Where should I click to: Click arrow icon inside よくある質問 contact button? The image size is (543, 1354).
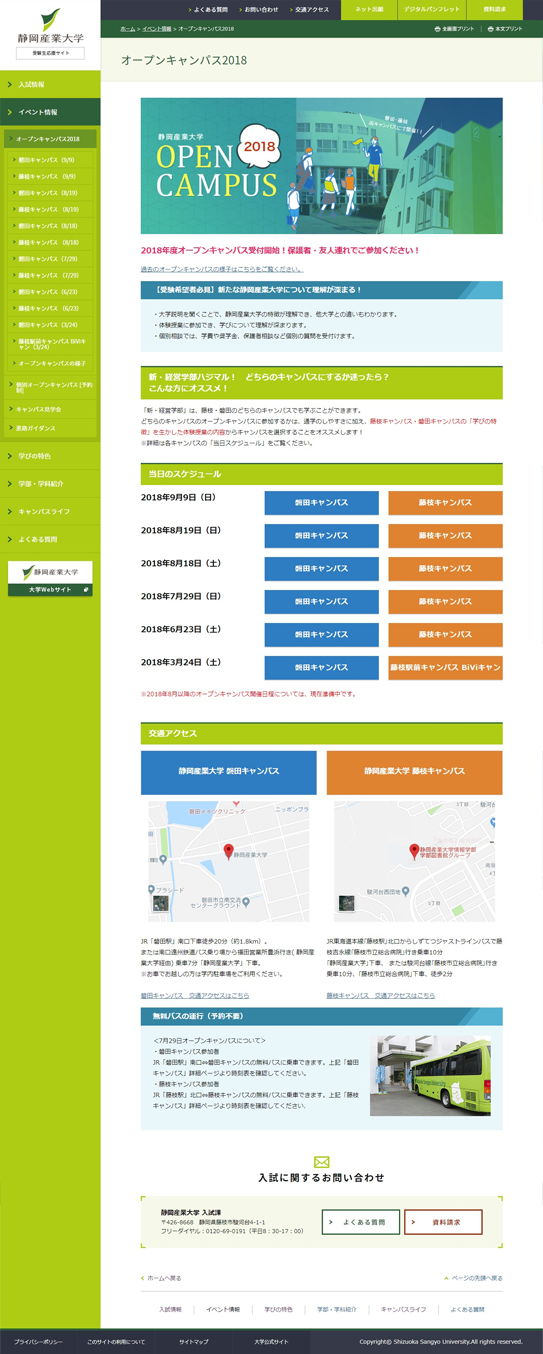(x=333, y=1222)
